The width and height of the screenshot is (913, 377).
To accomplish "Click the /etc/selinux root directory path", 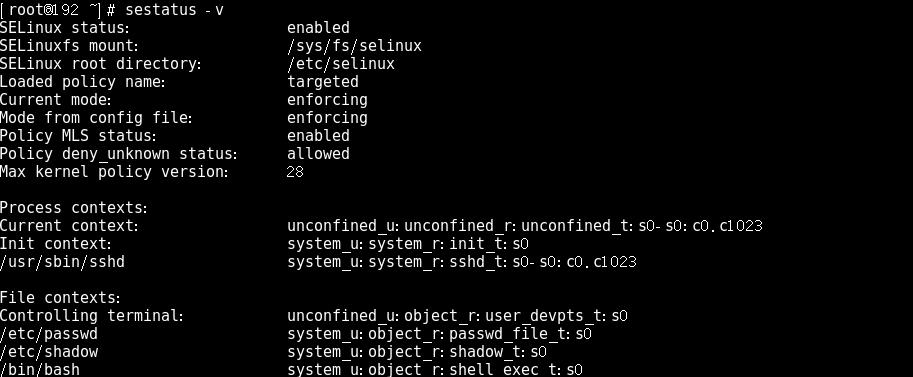I will point(341,64).
